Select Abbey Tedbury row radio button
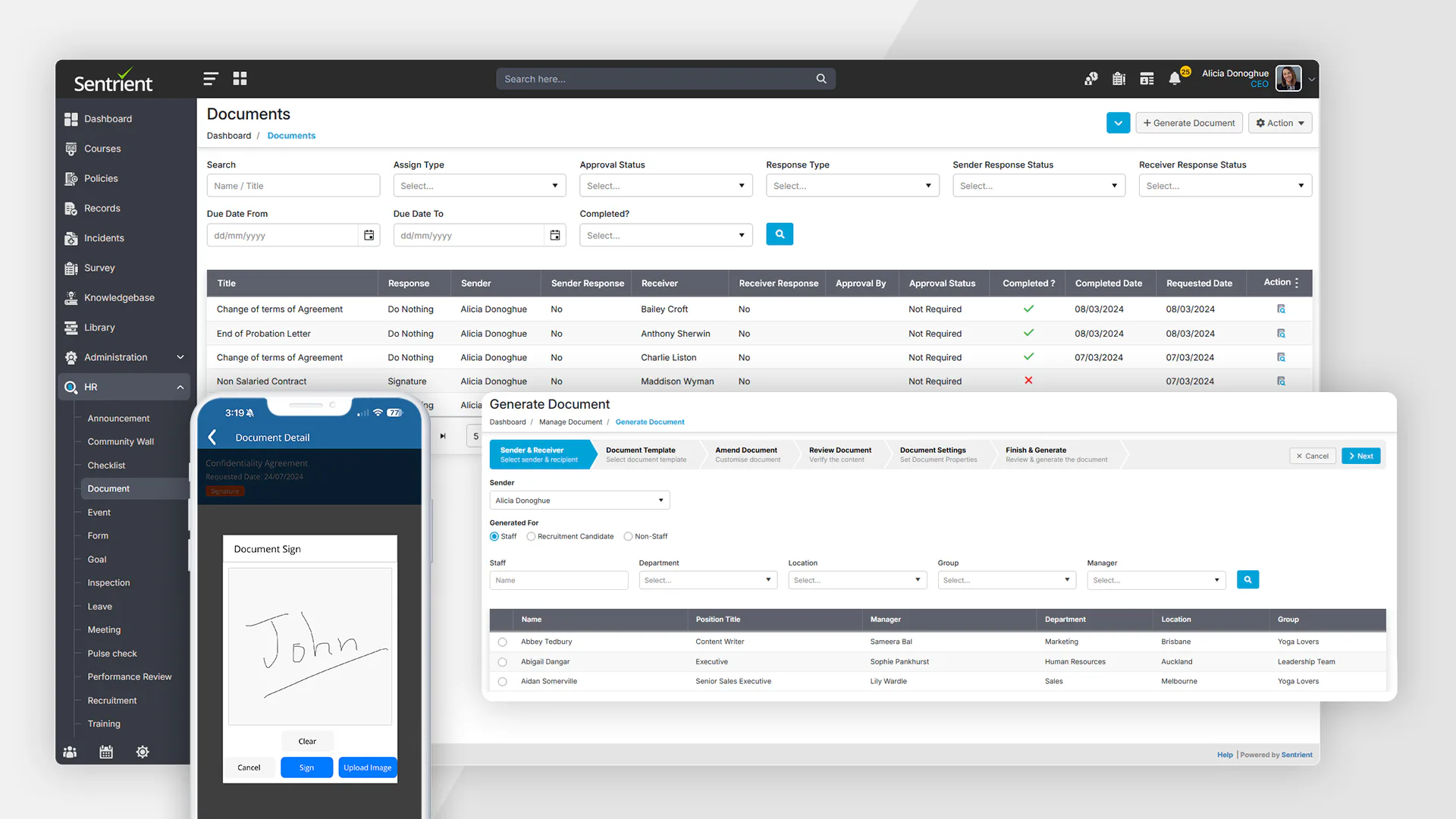This screenshot has width=1456, height=819. pyautogui.click(x=502, y=642)
